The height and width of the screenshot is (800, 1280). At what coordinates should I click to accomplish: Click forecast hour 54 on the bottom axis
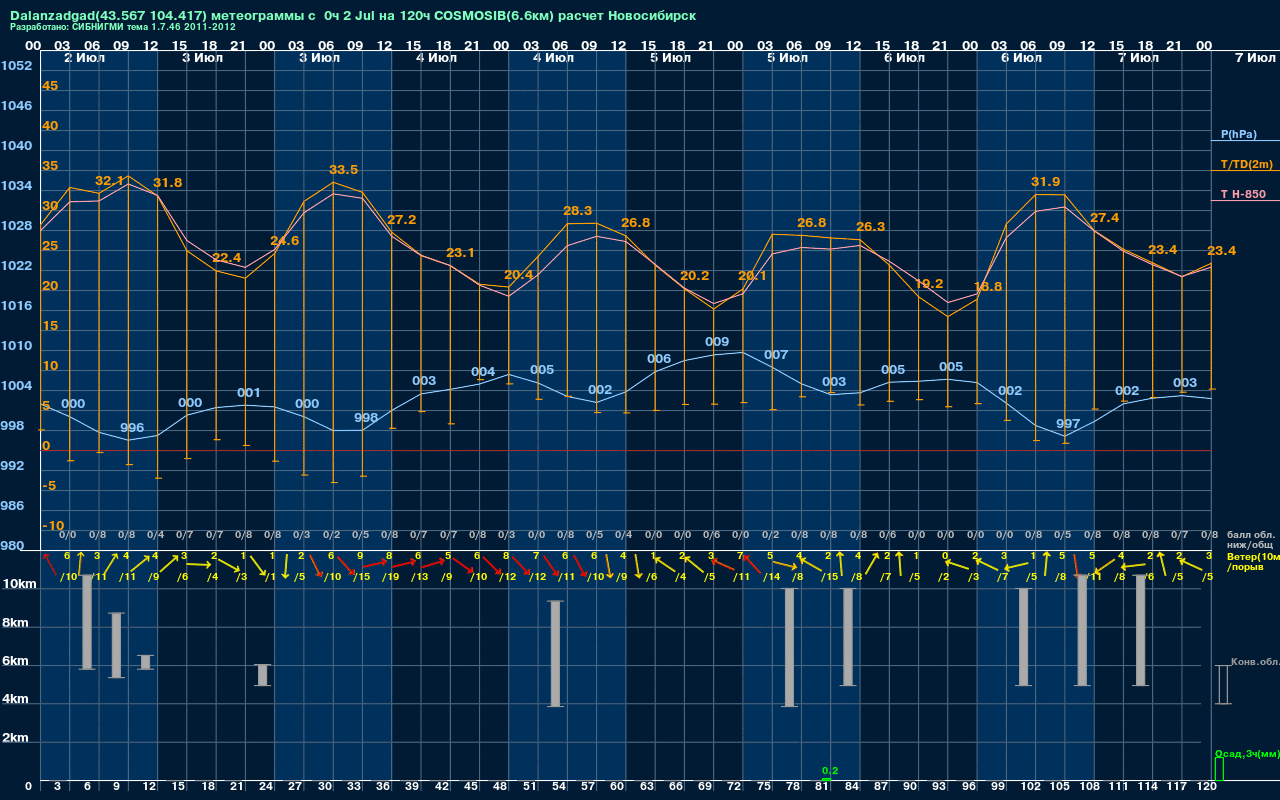click(560, 788)
